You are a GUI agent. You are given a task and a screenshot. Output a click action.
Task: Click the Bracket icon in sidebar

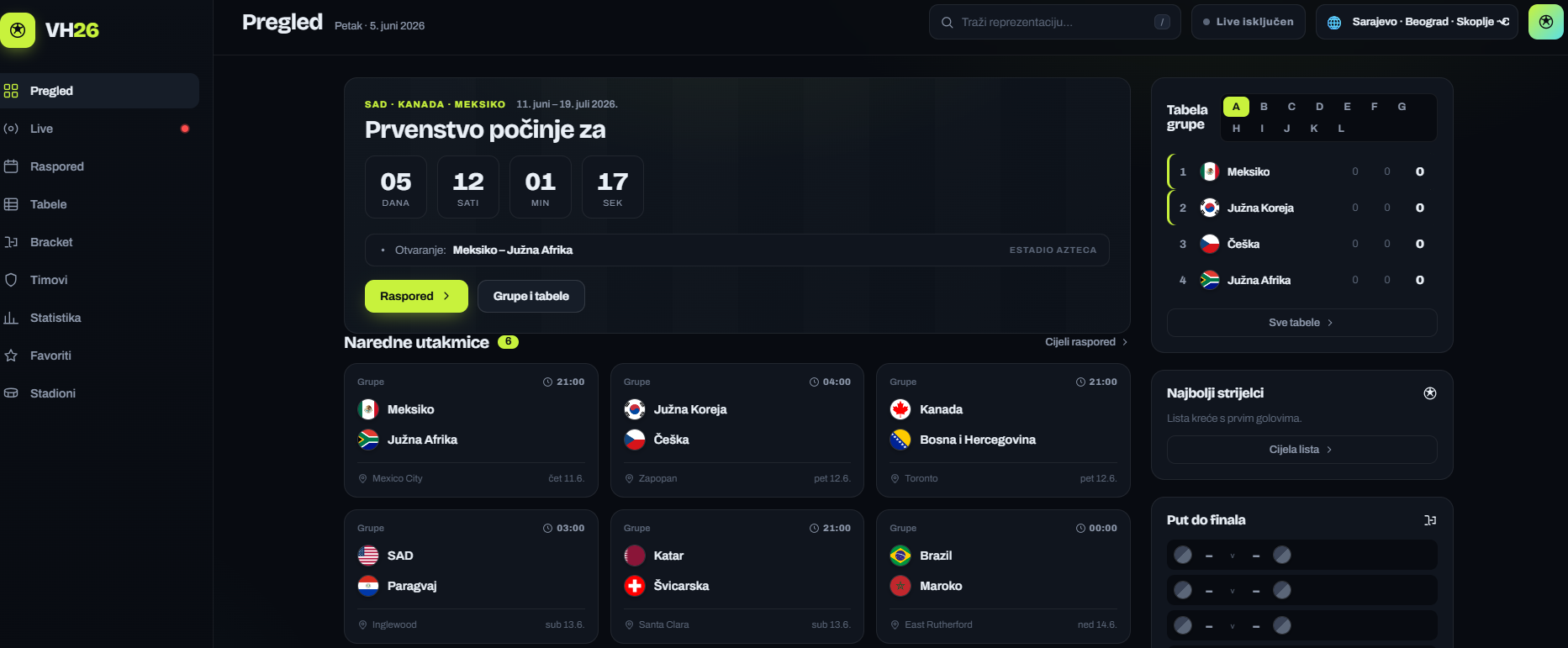pos(11,242)
